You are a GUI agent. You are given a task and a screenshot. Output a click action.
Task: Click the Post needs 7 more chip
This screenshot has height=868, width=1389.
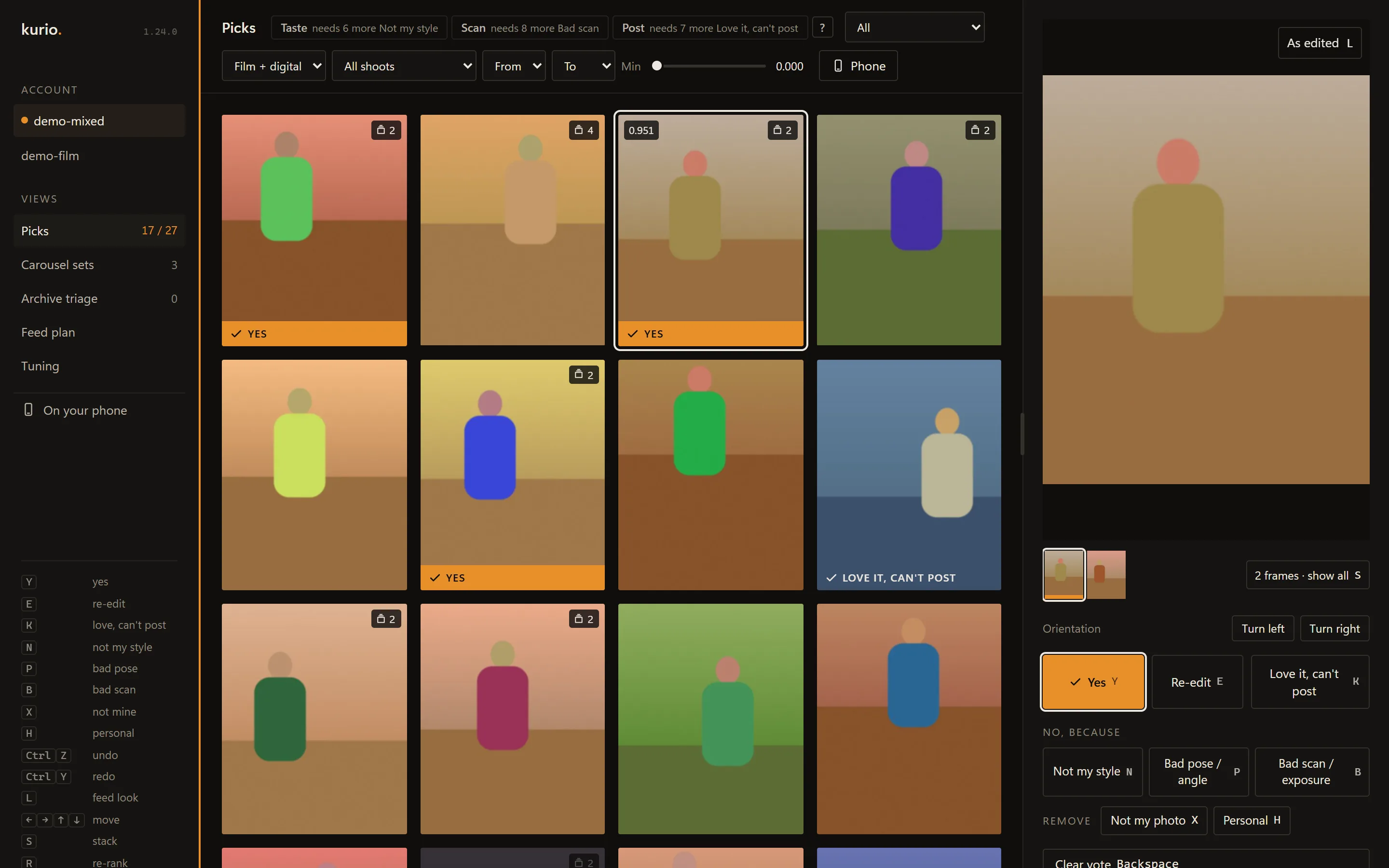point(710,27)
